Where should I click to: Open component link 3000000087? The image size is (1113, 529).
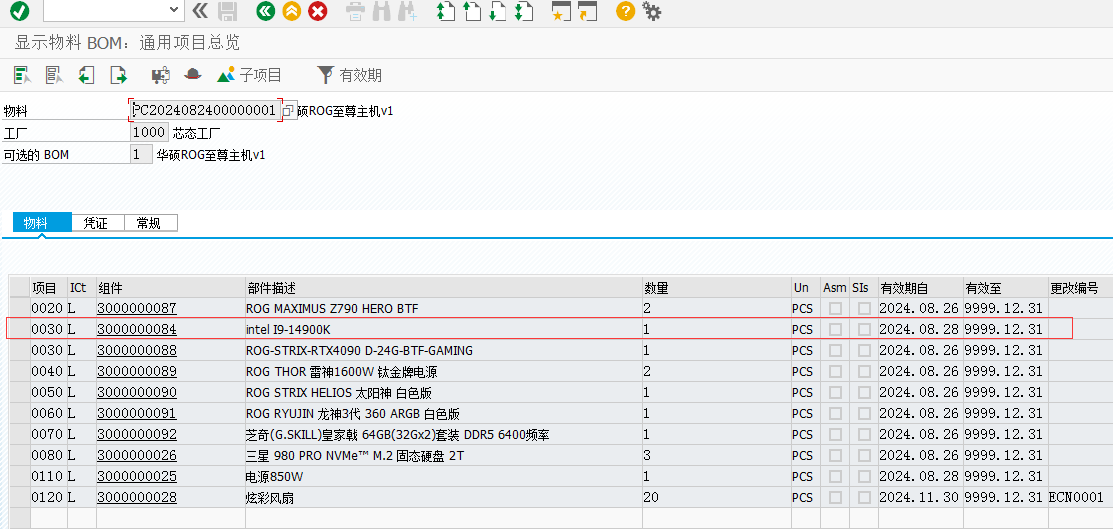137,308
